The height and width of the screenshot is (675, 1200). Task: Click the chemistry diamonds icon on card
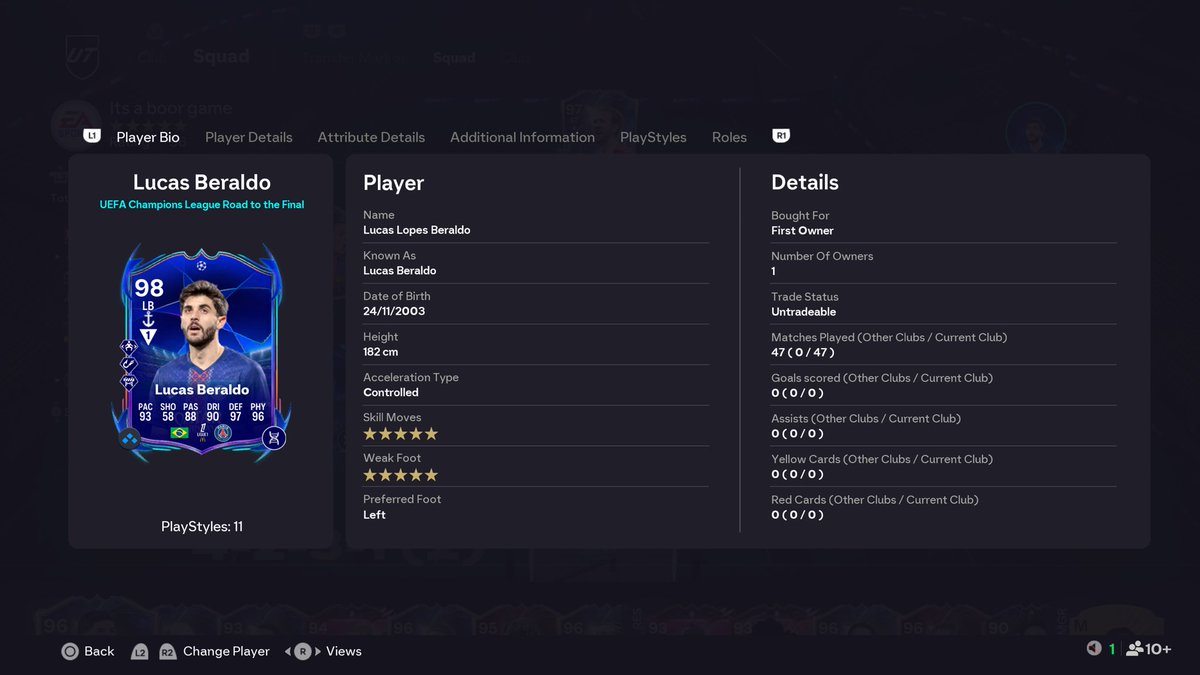pyautogui.click(x=130, y=438)
